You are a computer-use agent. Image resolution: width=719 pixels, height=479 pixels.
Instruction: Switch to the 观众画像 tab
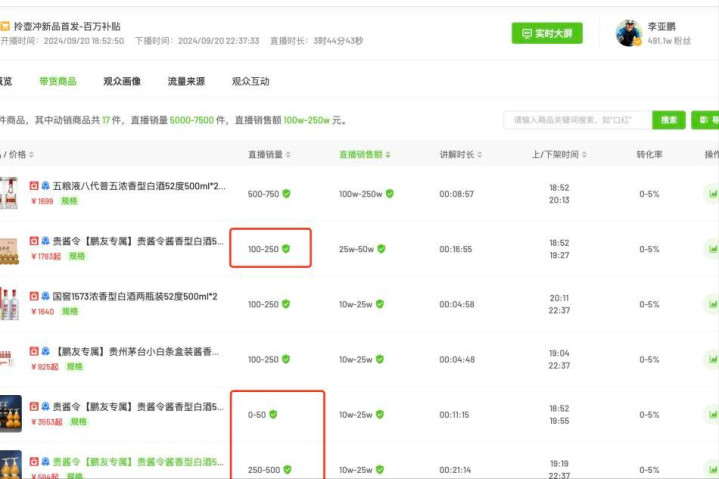[x=122, y=81]
